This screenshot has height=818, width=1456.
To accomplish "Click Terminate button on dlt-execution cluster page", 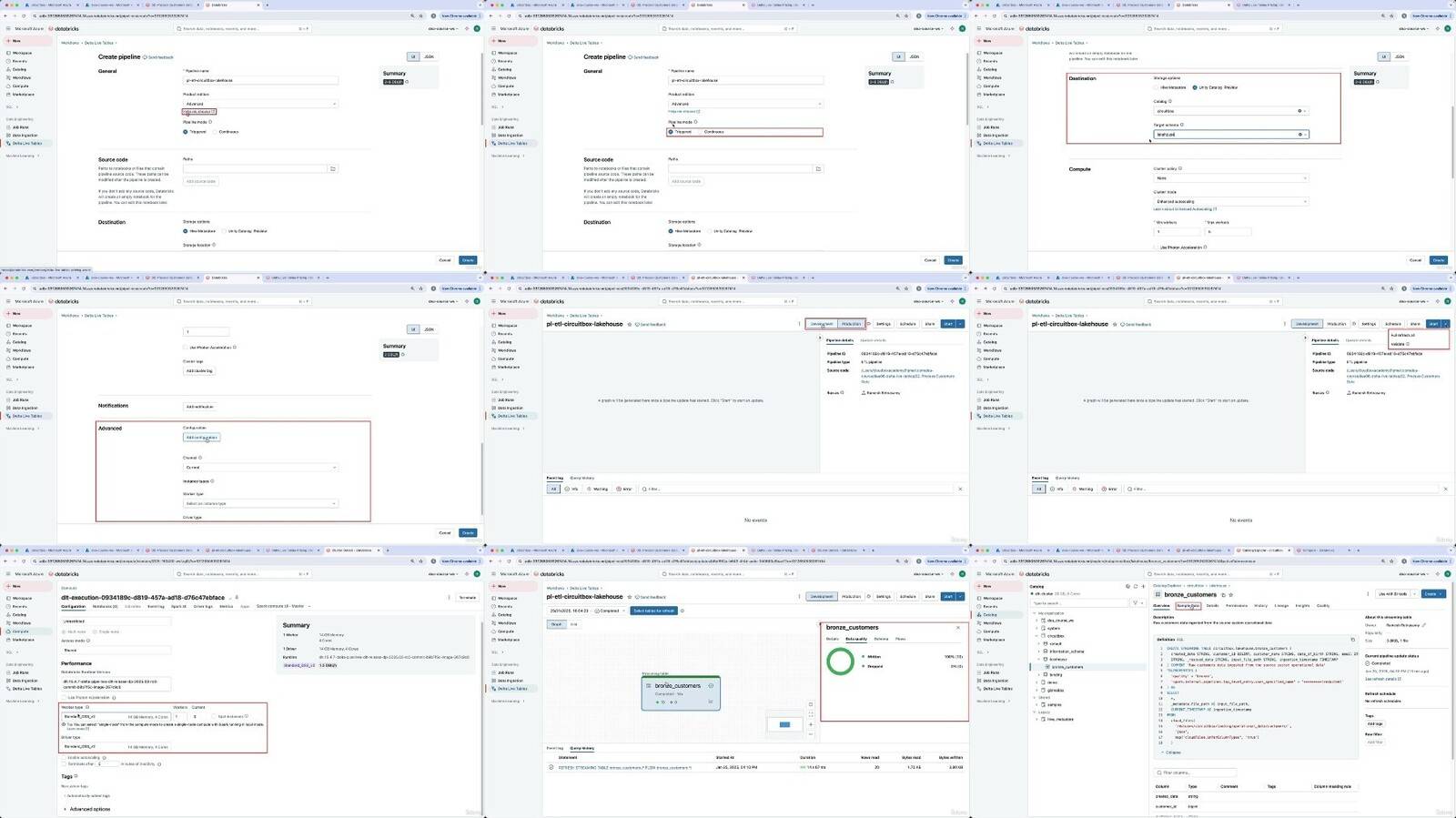I will pos(468,598).
